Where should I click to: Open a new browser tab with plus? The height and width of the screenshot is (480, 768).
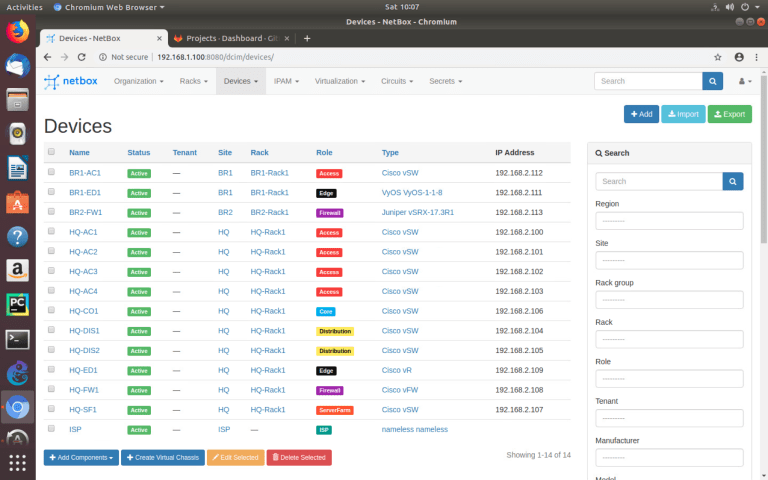(x=307, y=38)
